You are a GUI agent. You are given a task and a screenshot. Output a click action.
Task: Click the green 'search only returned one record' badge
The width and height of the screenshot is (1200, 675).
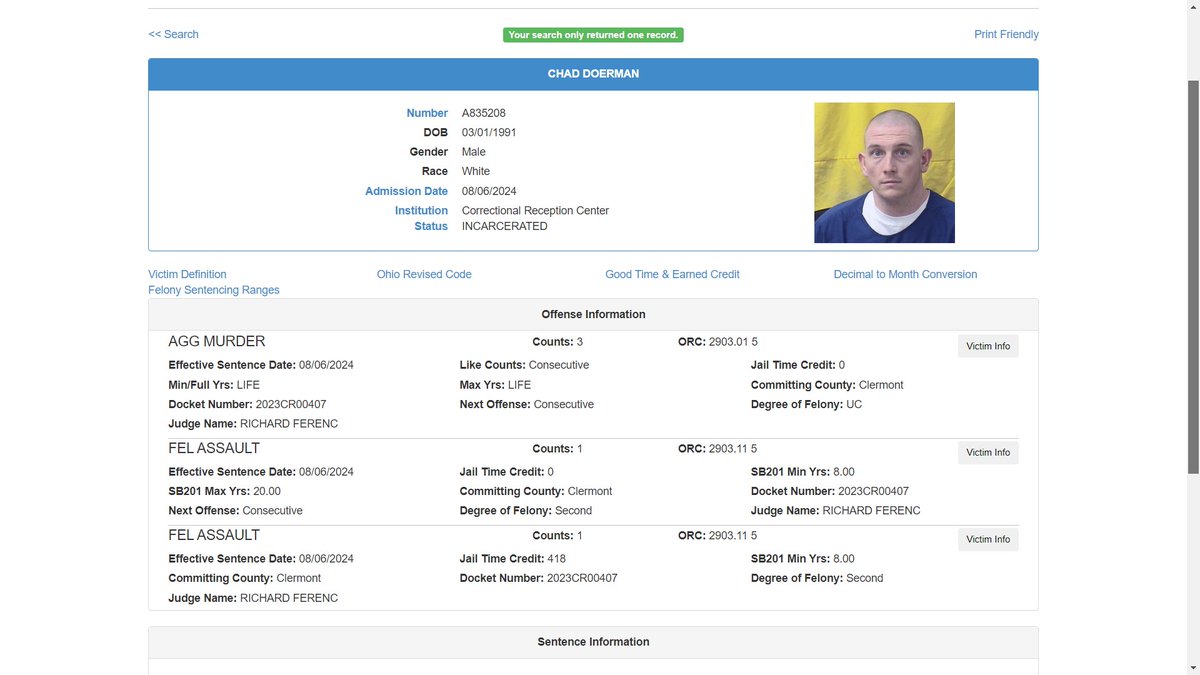pyautogui.click(x=593, y=35)
